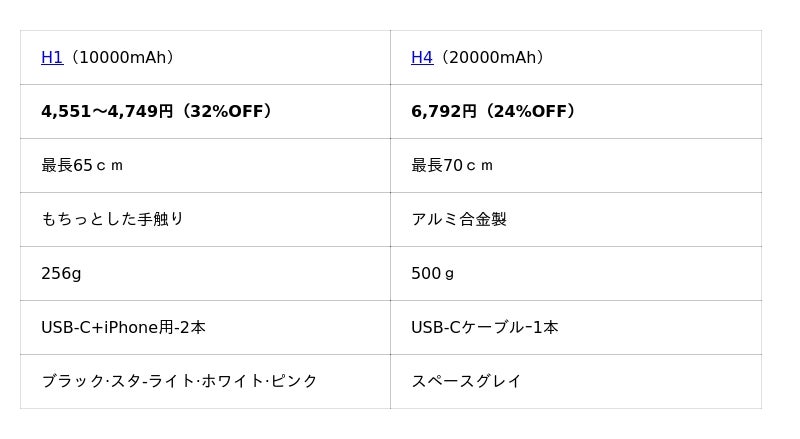Click the 32%OFF discount label
Screen dimensions: 800x439
(229, 112)
